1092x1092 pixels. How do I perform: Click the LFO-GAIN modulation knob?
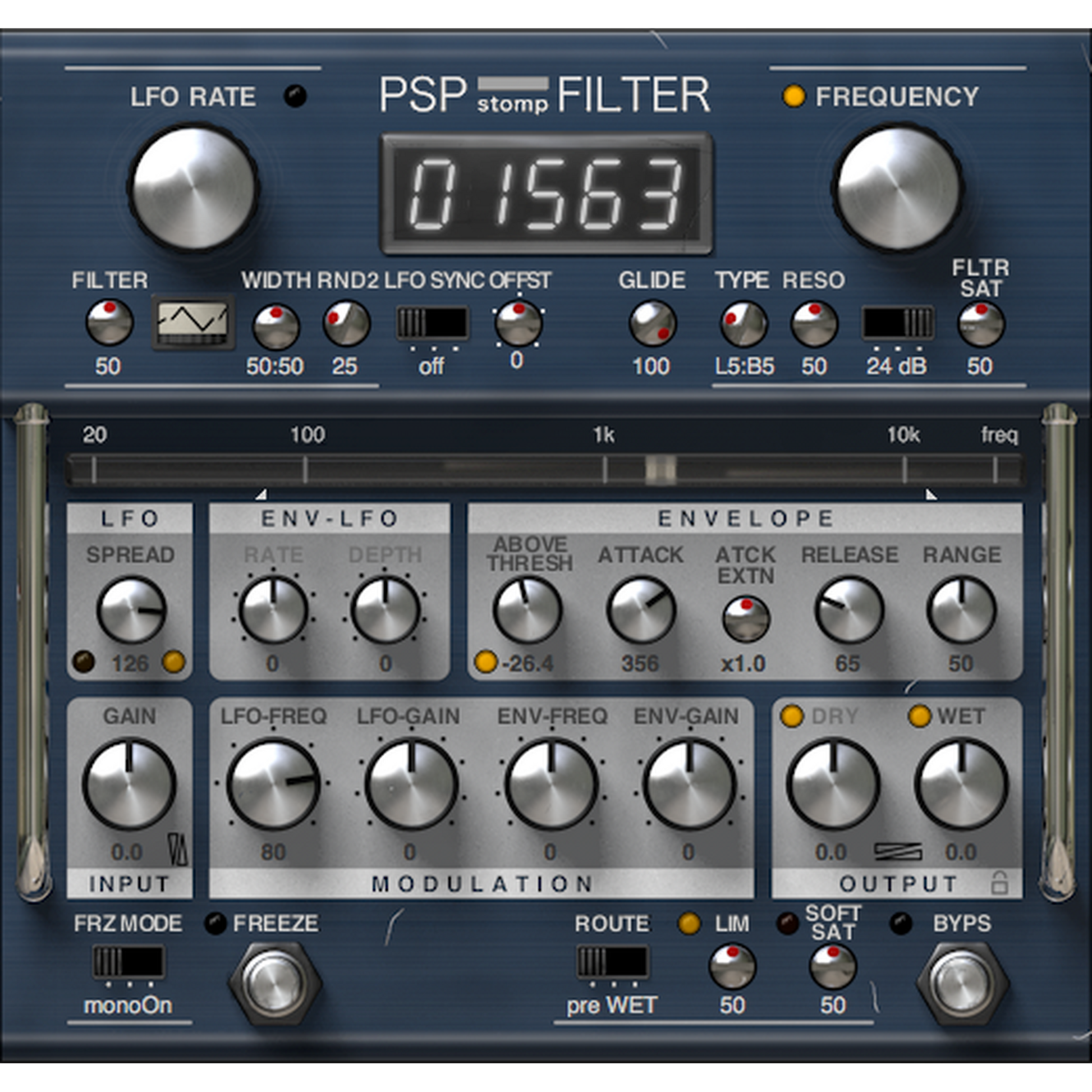(x=411, y=784)
